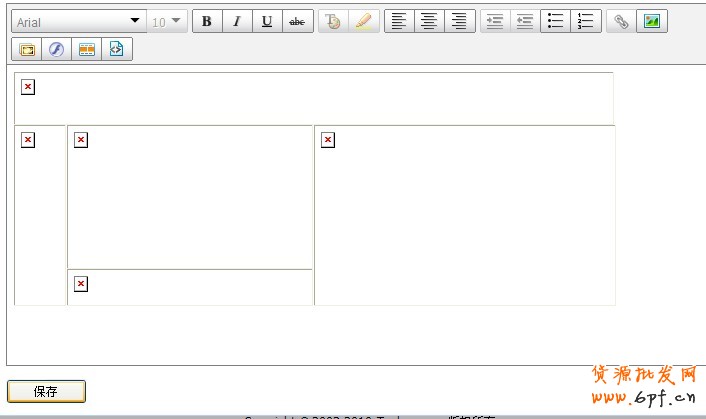
Task: Align text to the right
Action: 459,22
